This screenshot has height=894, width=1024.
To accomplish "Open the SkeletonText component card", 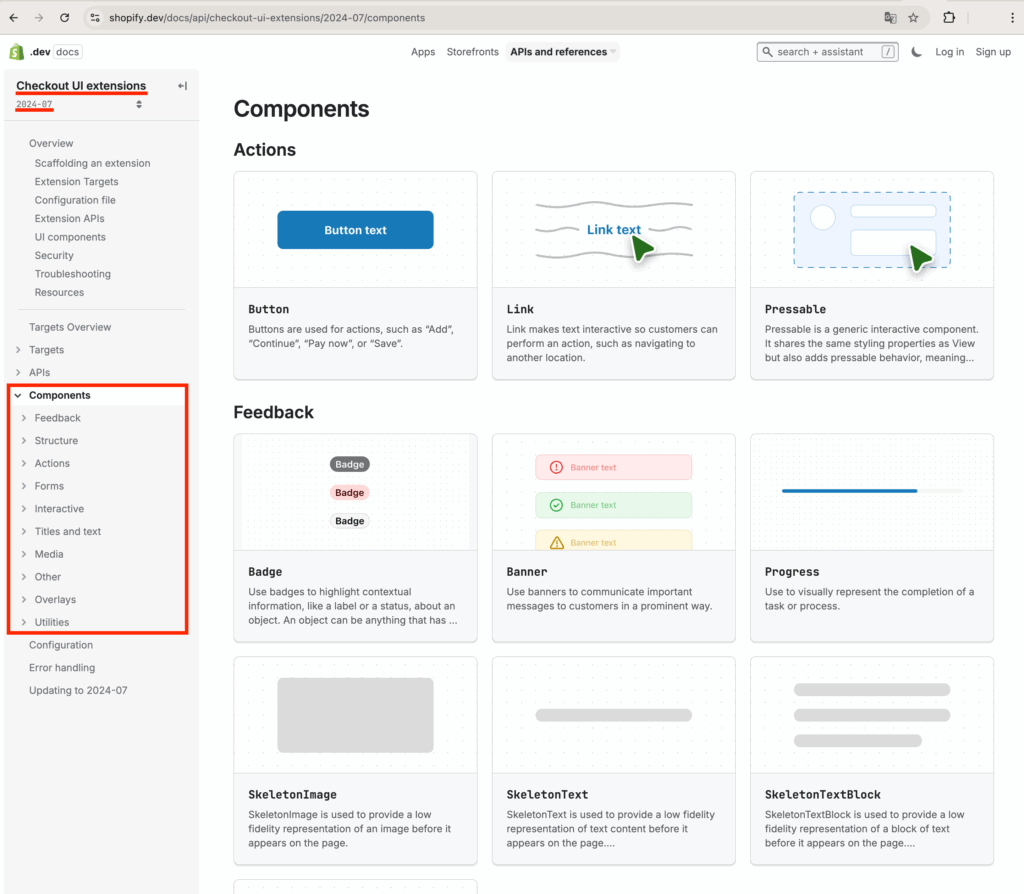I will pos(613,761).
